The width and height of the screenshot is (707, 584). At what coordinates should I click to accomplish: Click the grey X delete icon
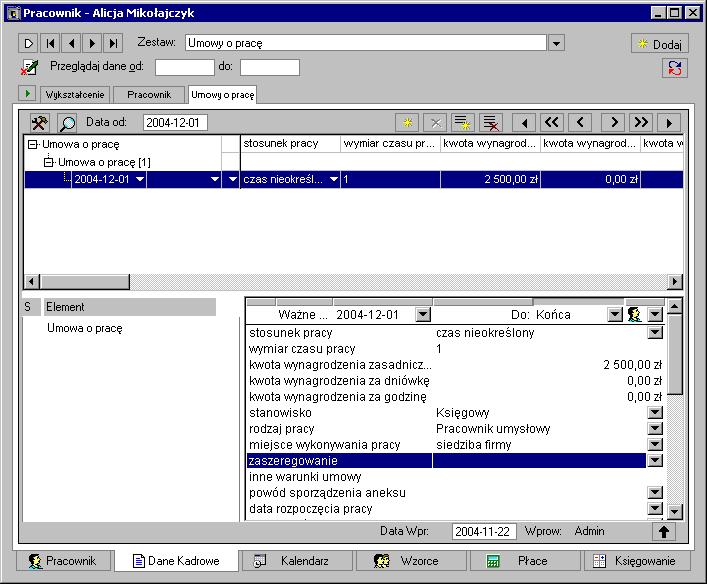click(x=436, y=123)
